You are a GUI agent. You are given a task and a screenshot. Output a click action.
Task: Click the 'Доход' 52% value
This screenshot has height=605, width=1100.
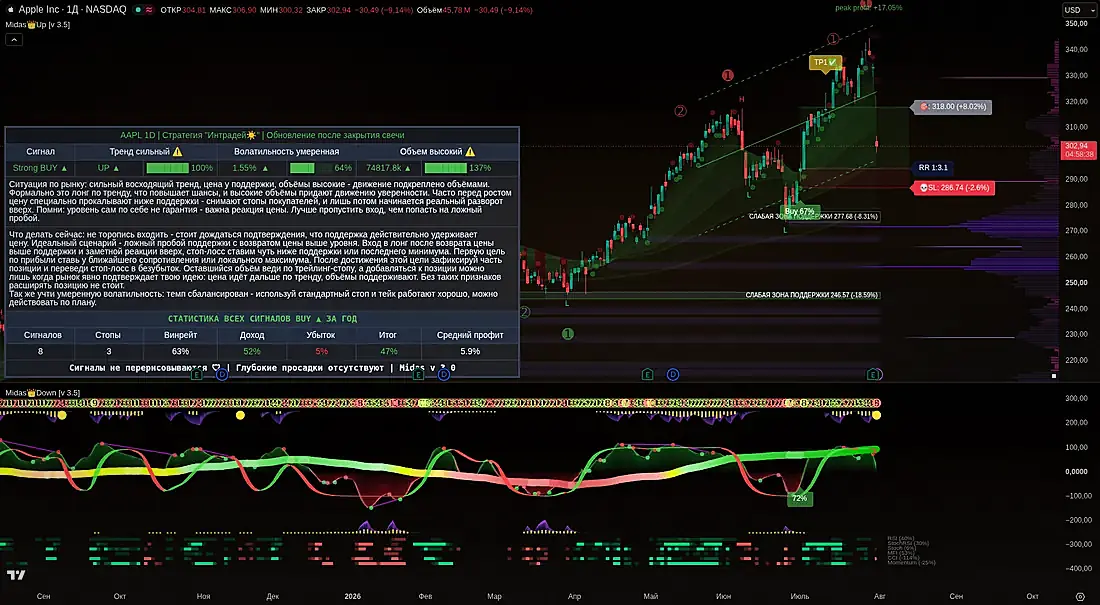(252, 351)
